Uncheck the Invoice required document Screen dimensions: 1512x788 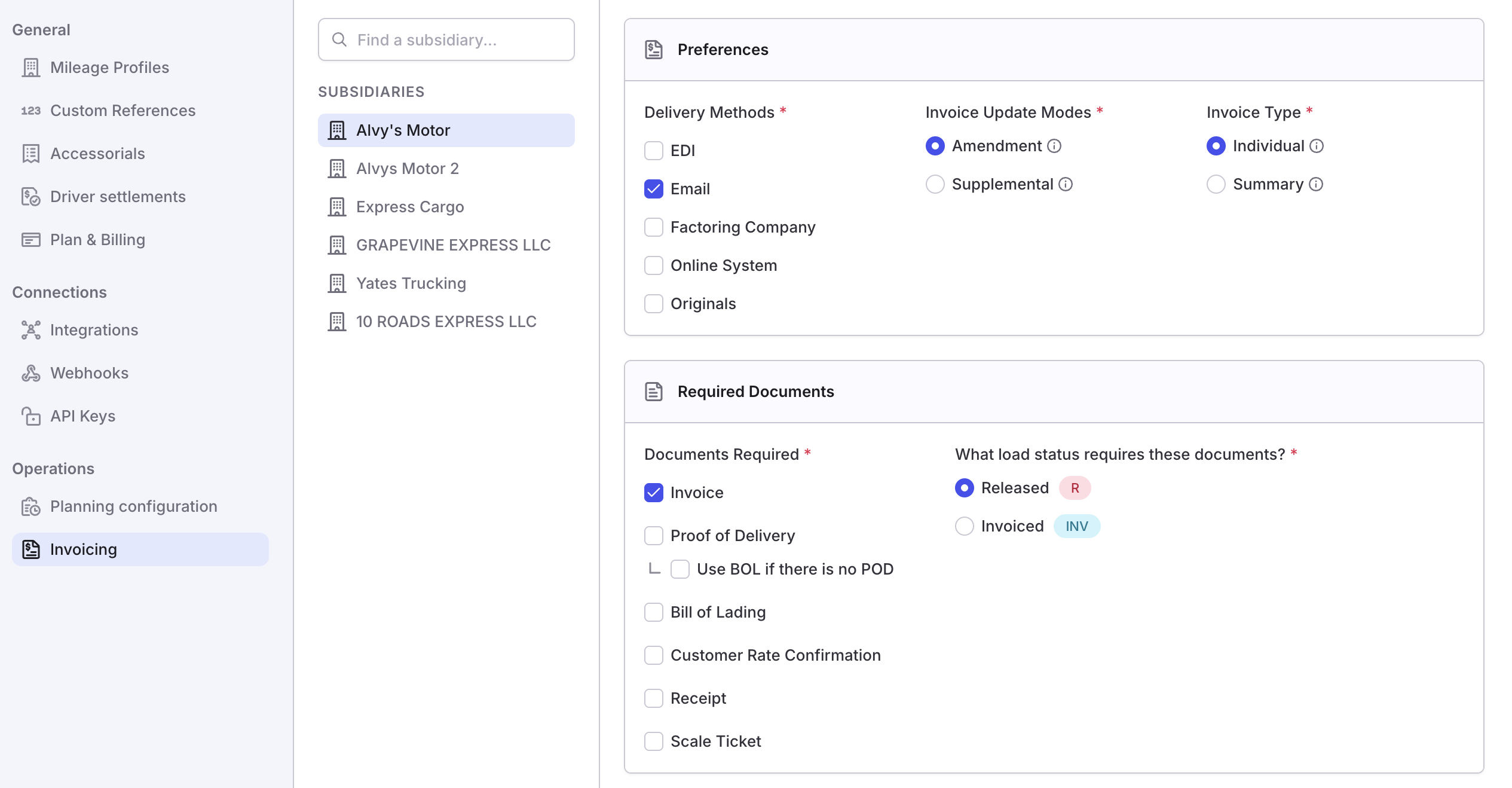654,493
